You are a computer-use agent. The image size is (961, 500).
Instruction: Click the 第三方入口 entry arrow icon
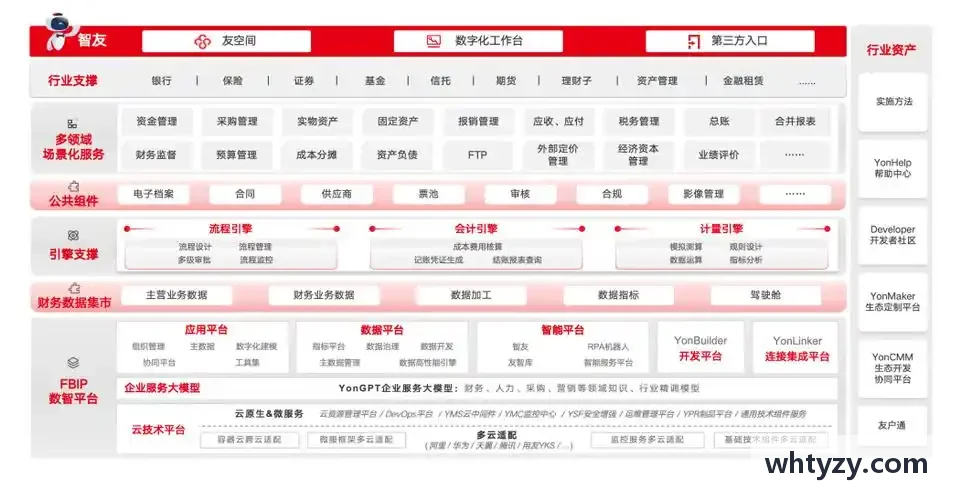[694, 42]
